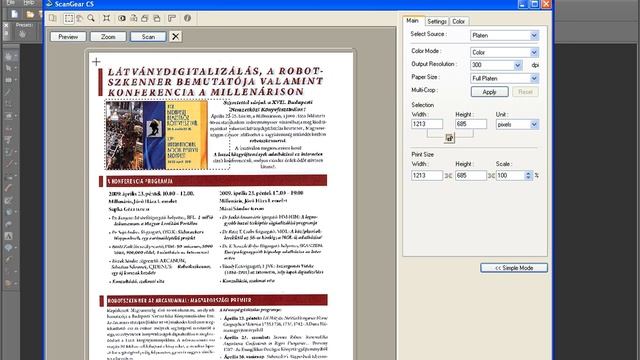Open the information icon in ScanGear toolbar
The height and width of the screenshot is (360, 640).
187,18
